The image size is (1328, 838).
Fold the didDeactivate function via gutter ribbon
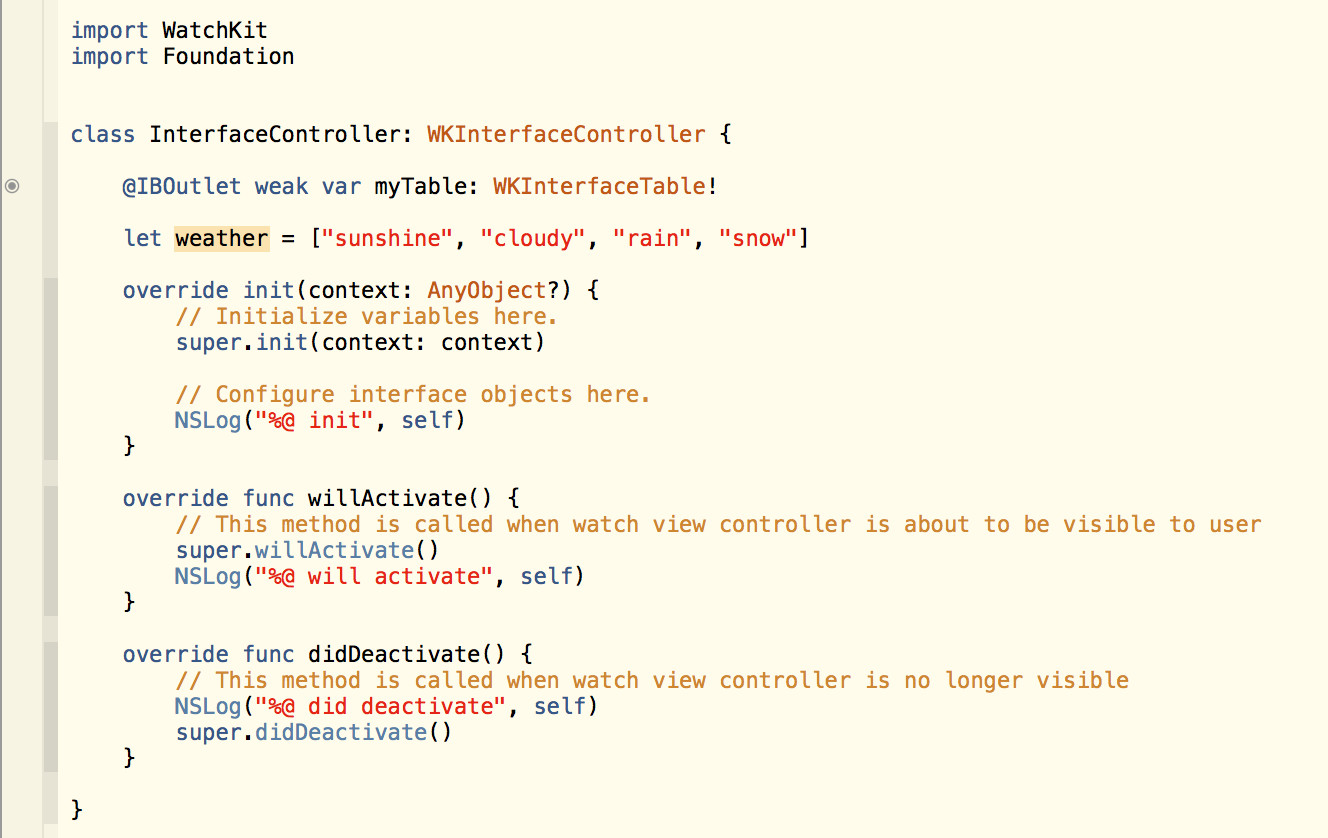pyautogui.click(x=50, y=706)
